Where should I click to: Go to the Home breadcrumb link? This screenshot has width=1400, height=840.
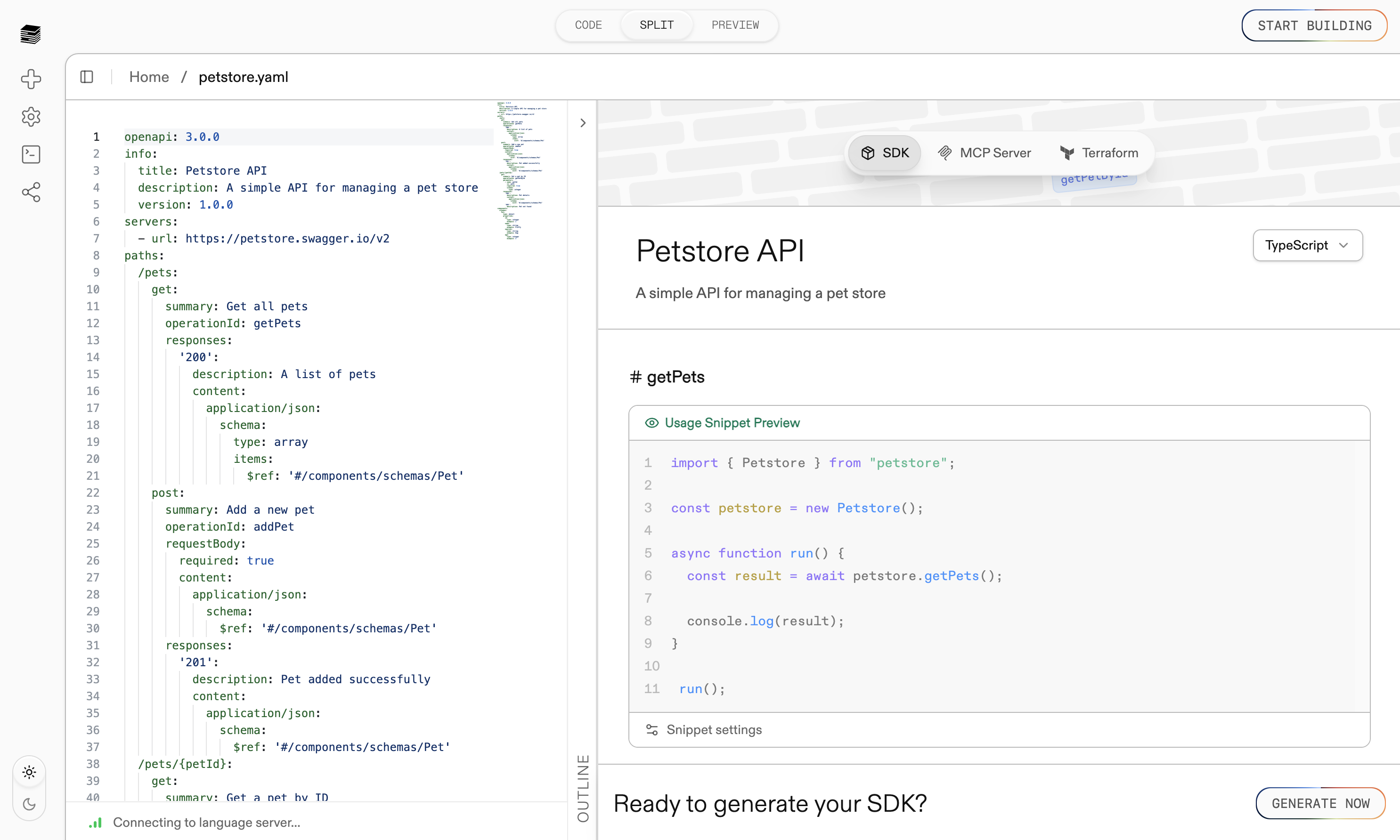coord(149,76)
